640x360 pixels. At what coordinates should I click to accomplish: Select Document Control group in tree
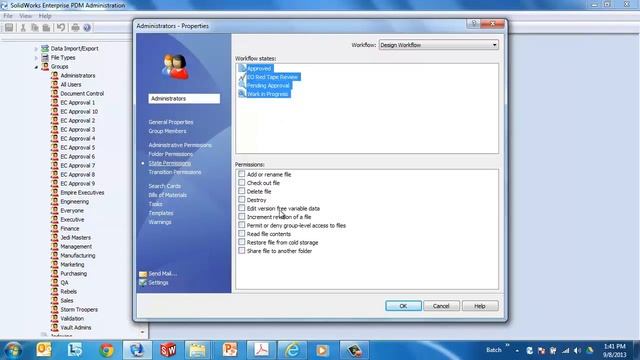82,93
